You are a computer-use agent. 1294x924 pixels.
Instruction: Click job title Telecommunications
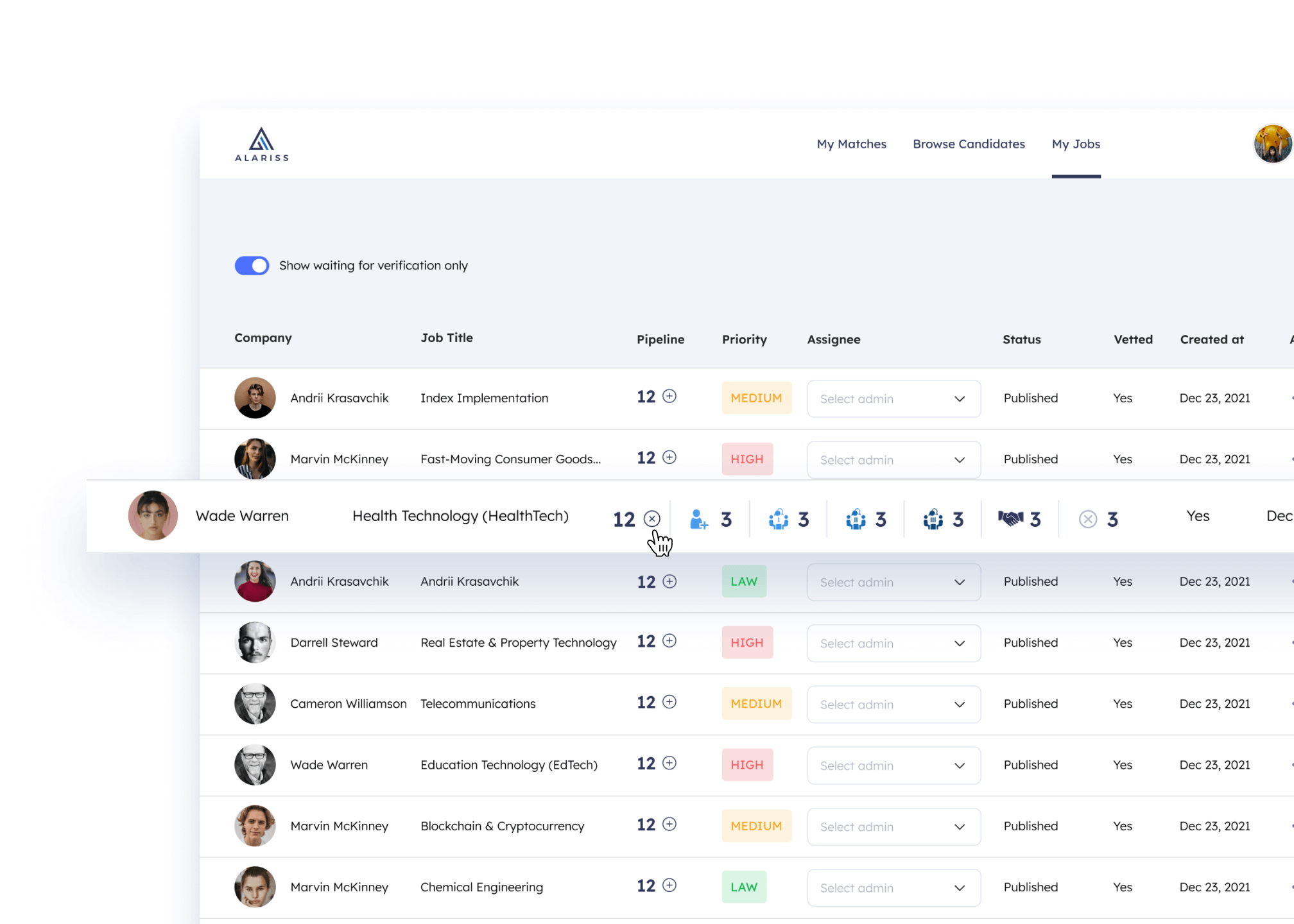(x=478, y=704)
